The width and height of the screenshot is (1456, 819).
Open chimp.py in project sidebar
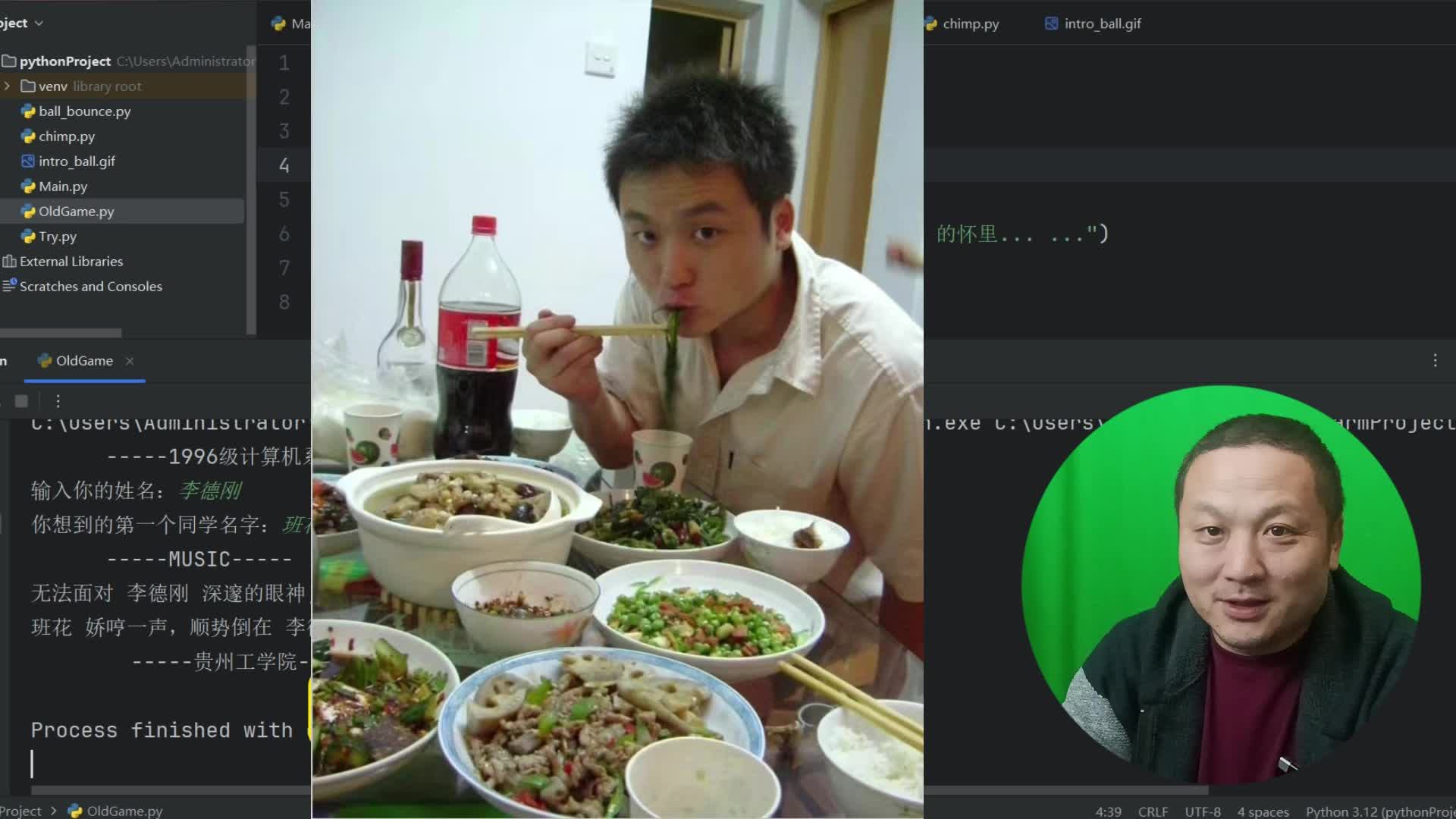pyautogui.click(x=66, y=135)
